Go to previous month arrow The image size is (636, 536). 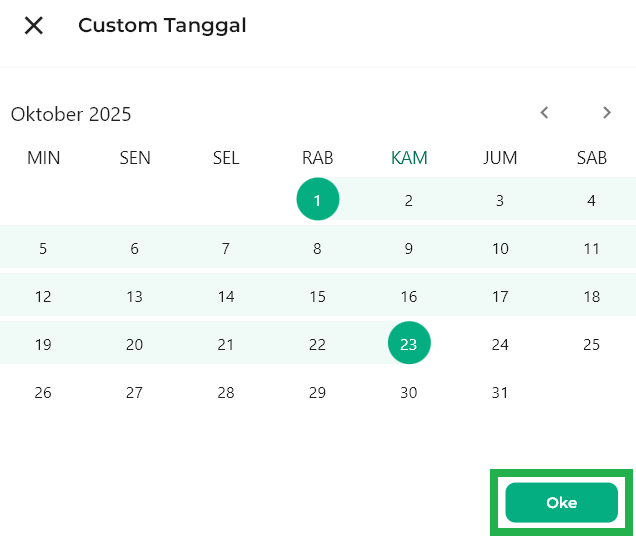[545, 113]
